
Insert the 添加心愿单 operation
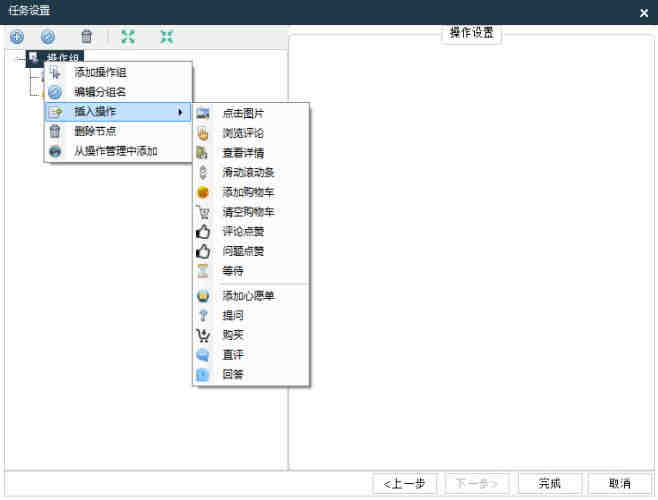pos(251,296)
